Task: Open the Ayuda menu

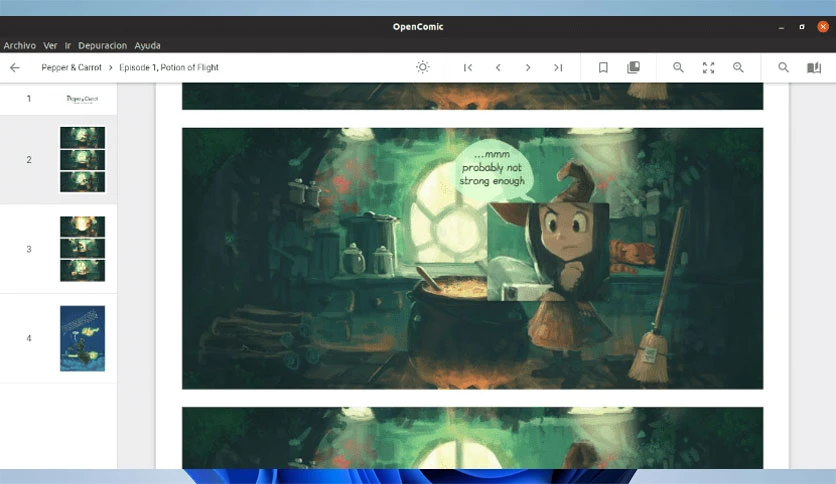Action: (x=147, y=46)
